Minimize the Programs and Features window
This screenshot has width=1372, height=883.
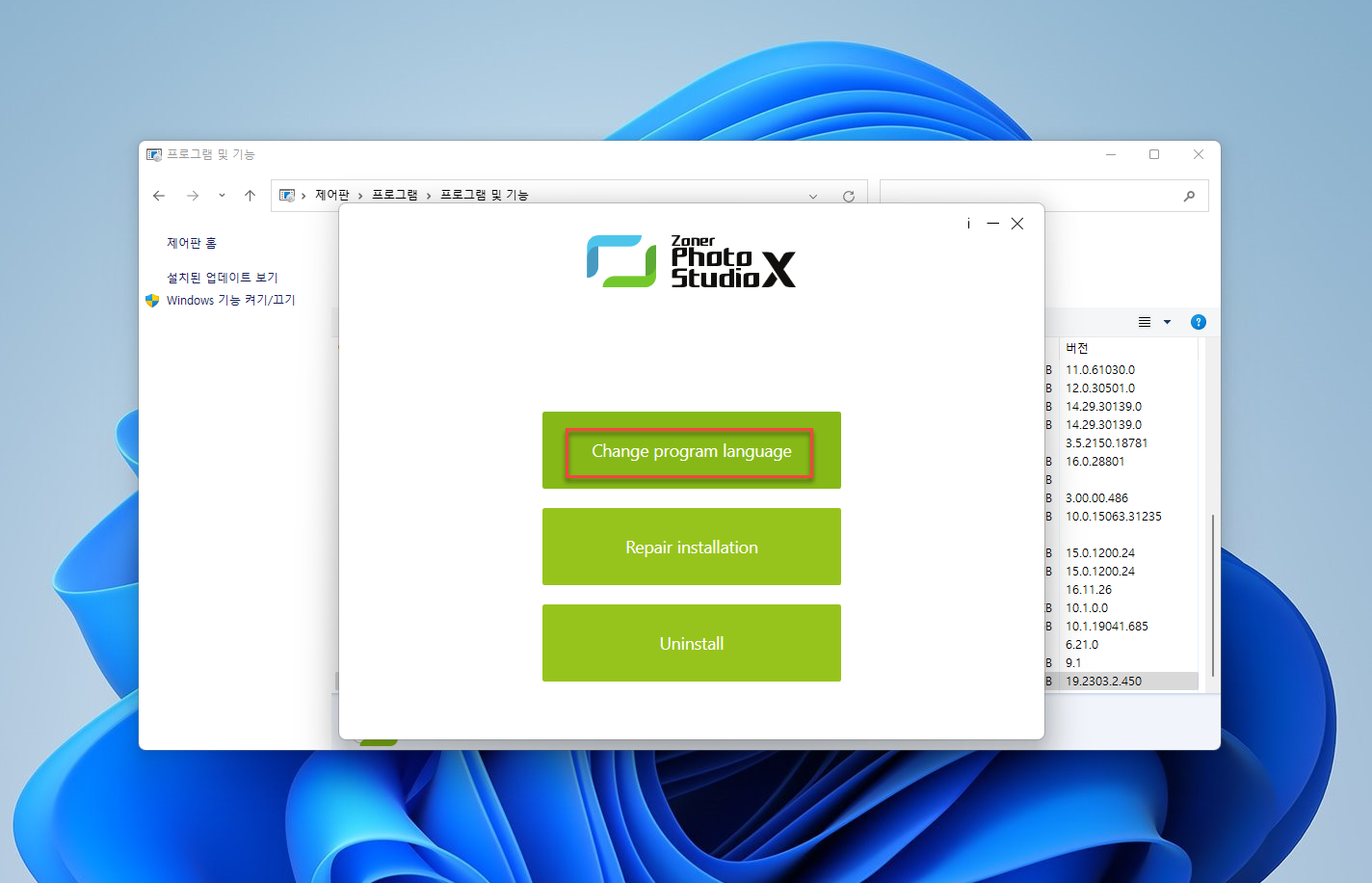tap(1111, 154)
